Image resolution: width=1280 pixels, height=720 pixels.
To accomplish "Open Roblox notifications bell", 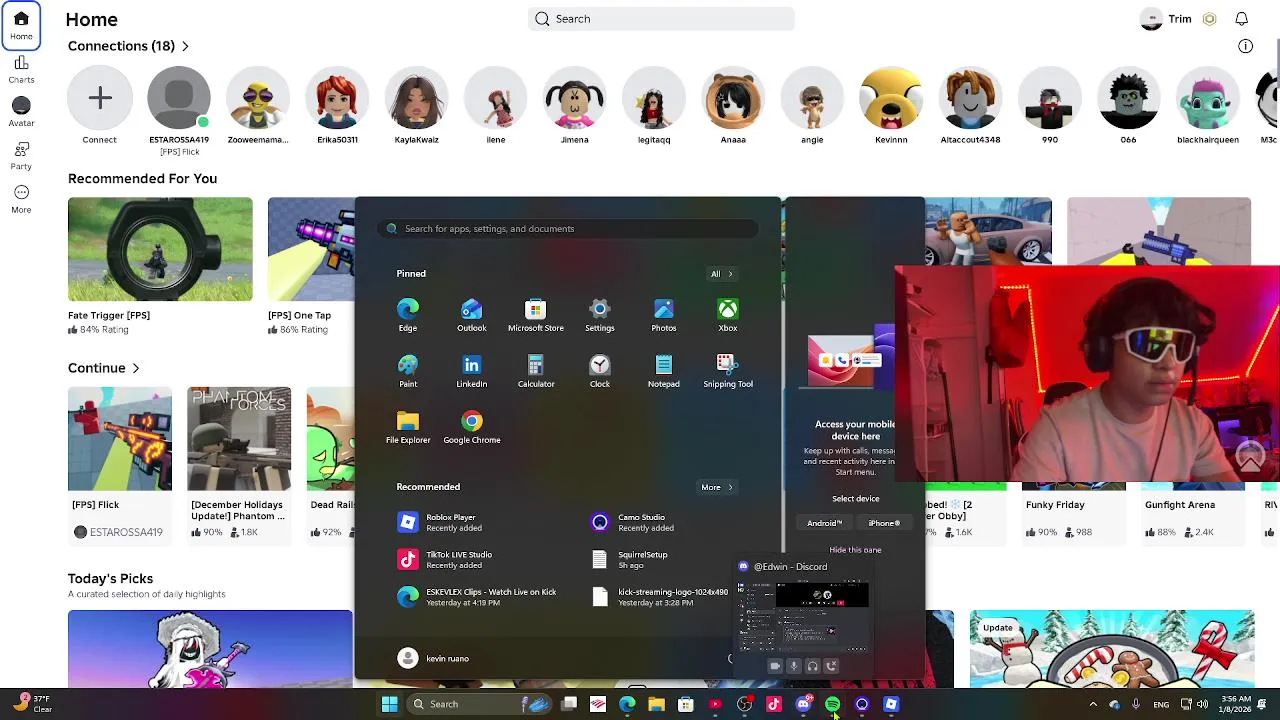I will [1241, 19].
